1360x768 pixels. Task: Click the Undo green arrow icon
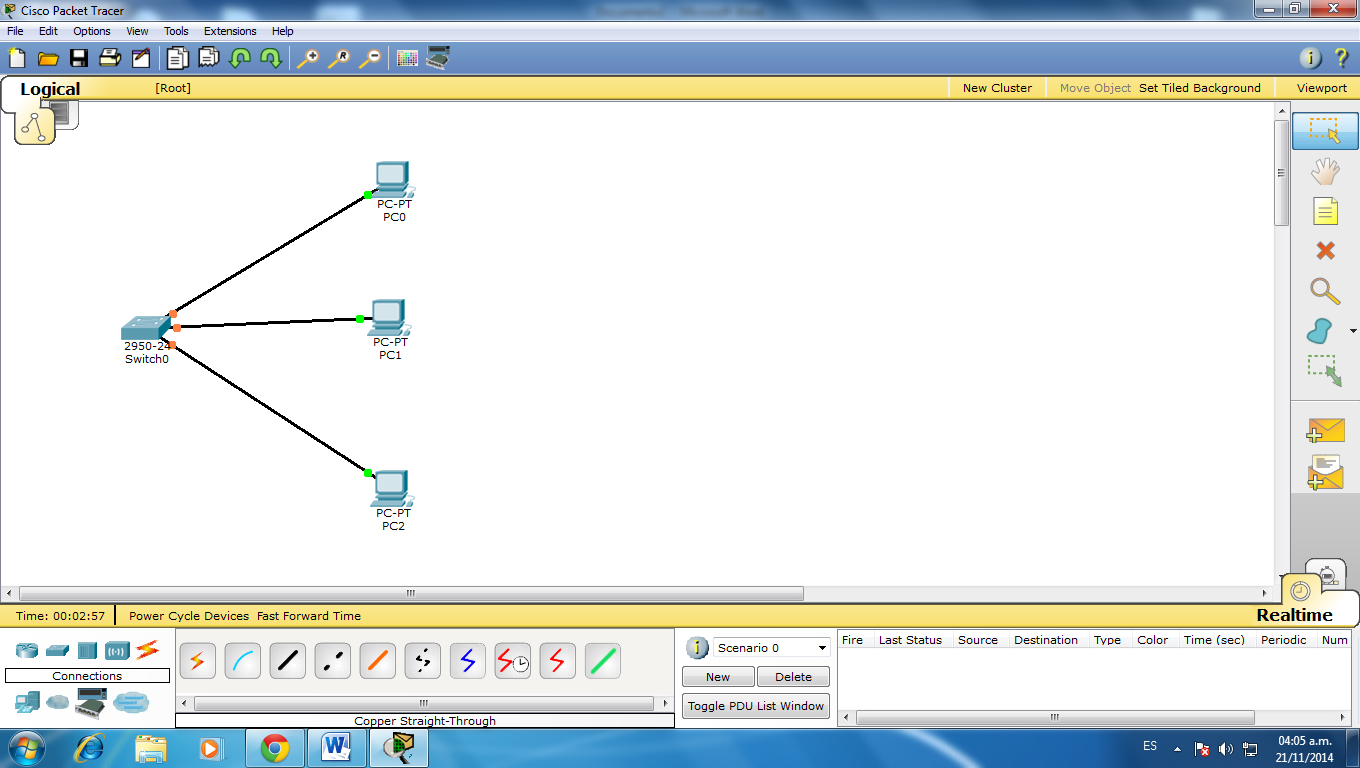[x=240, y=58]
